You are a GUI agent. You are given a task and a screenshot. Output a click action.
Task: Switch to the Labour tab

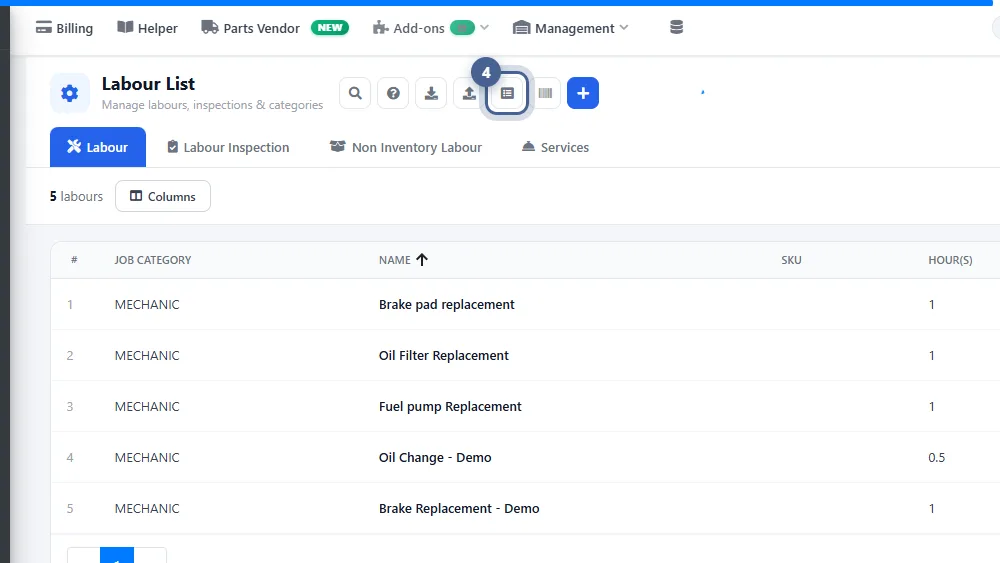point(98,147)
